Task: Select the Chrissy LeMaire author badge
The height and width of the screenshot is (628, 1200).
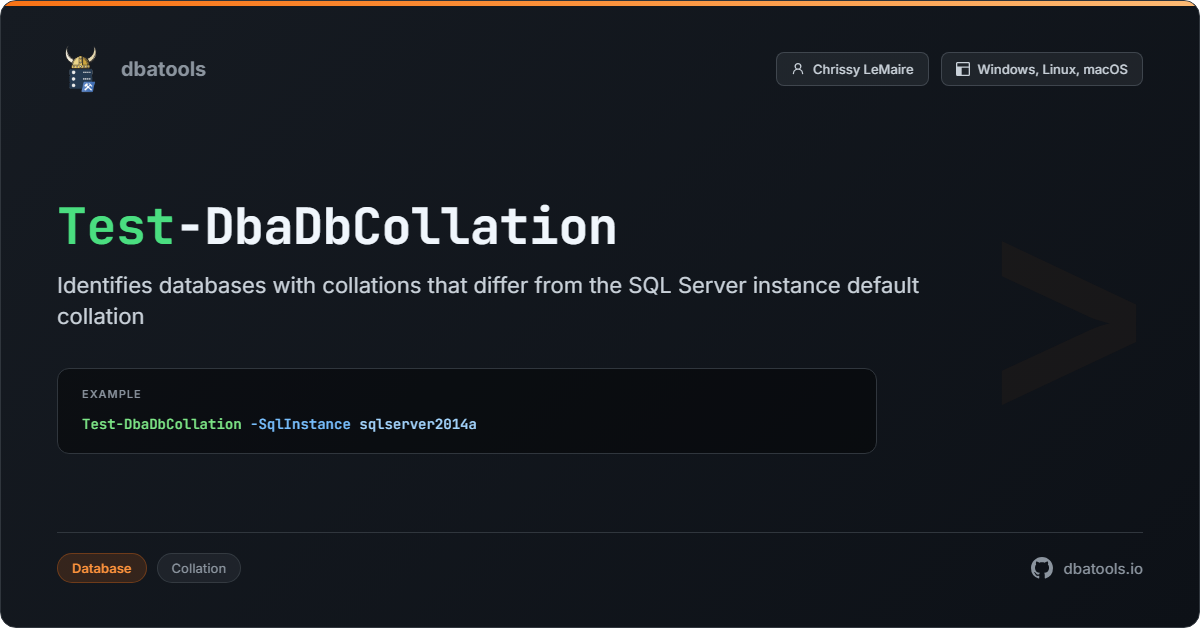Action: pyautogui.click(x=852, y=69)
